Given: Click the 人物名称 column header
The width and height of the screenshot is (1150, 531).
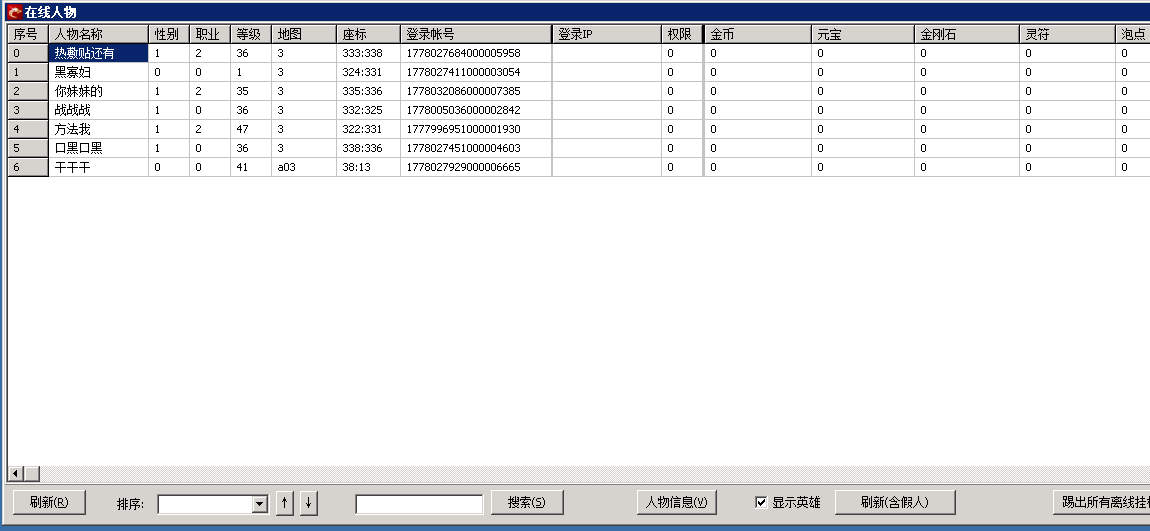Looking at the screenshot, I should [98, 34].
